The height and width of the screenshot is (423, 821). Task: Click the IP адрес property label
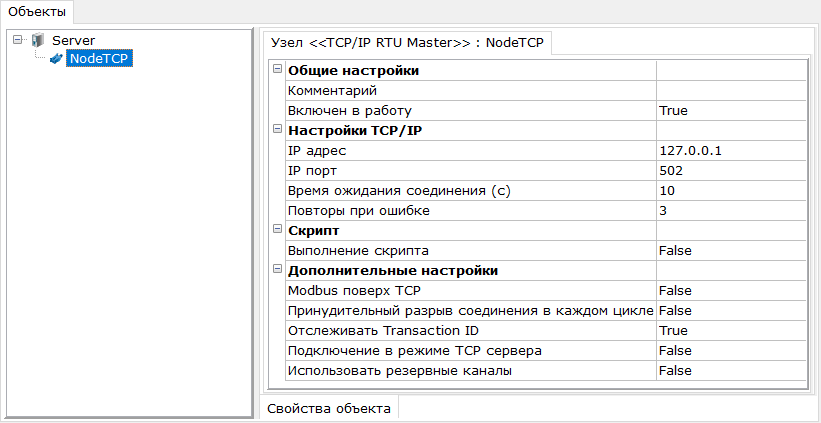(317, 151)
